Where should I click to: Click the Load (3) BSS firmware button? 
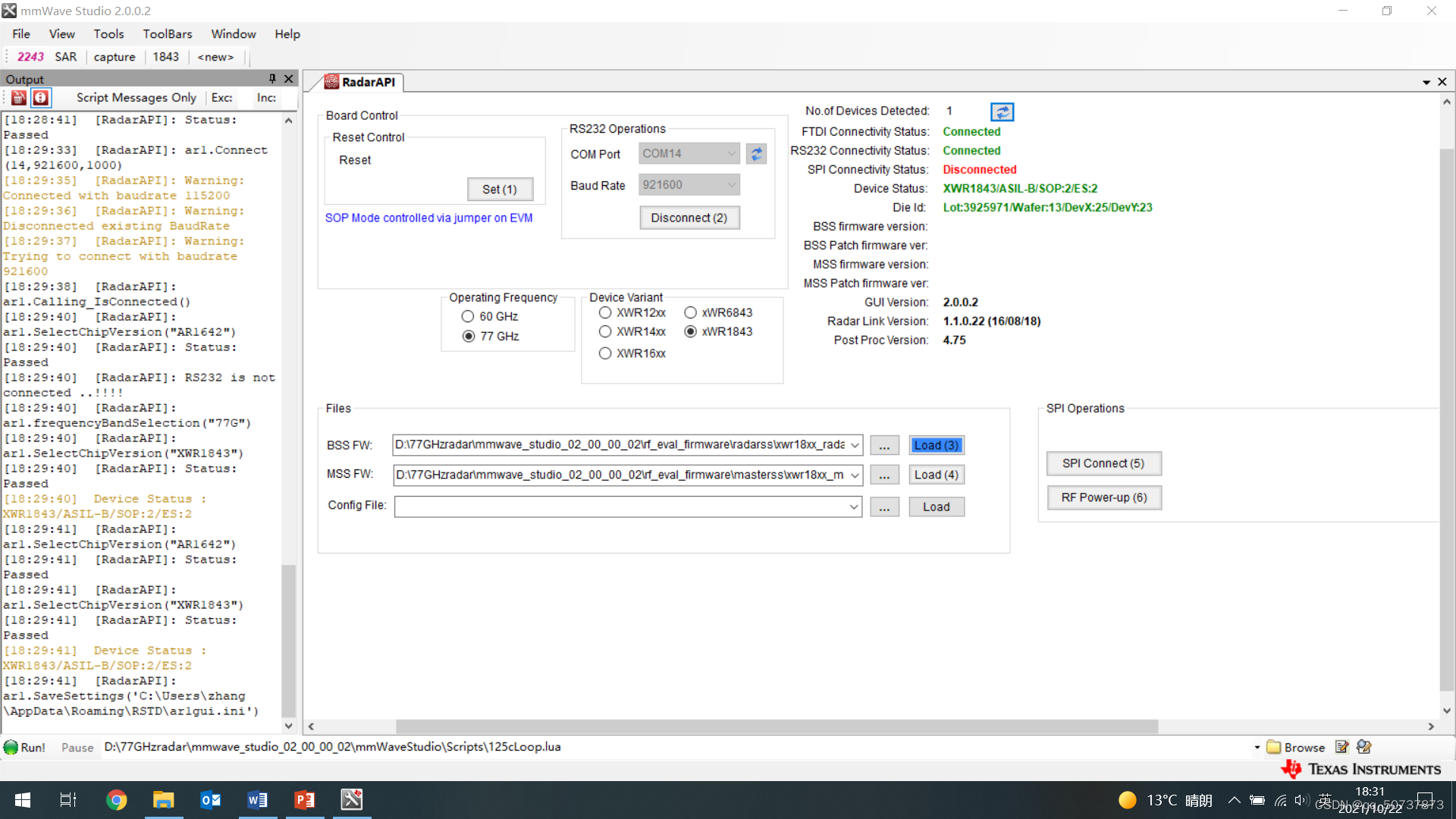(937, 445)
